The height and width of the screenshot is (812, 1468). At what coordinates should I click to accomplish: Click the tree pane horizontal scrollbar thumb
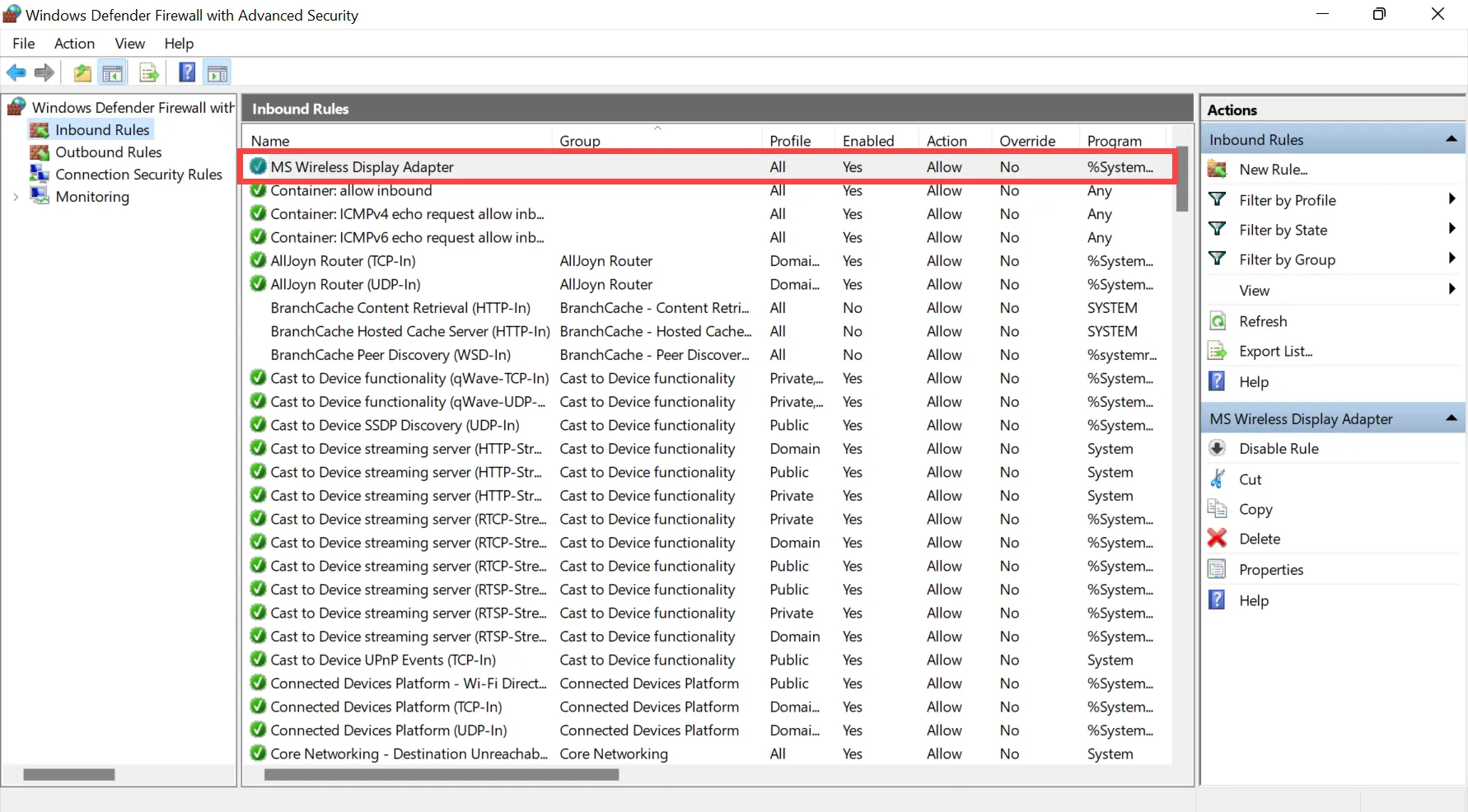point(69,775)
